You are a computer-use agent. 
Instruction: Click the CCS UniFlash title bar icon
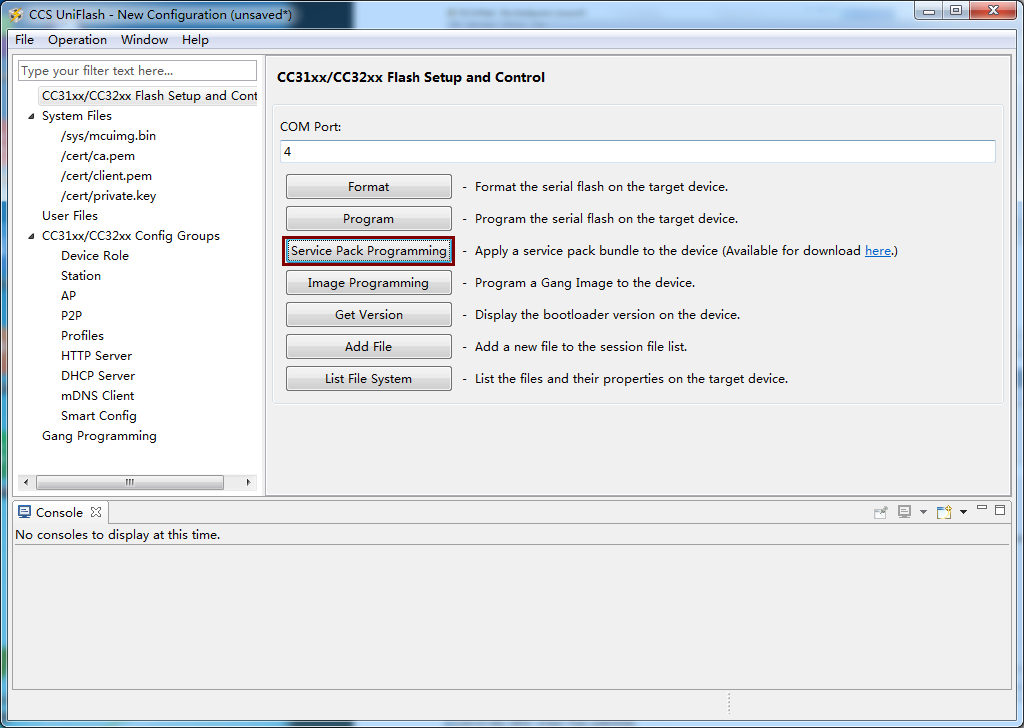click(x=16, y=14)
